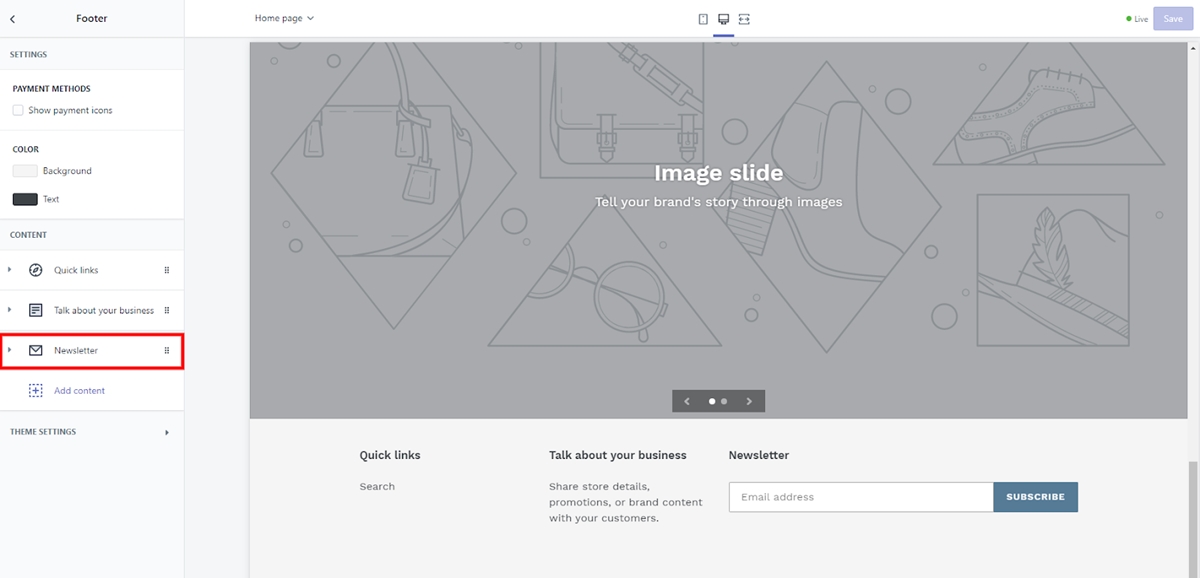Click the Email address input field
This screenshot has height=578, width=1200.
pos(861,497)
